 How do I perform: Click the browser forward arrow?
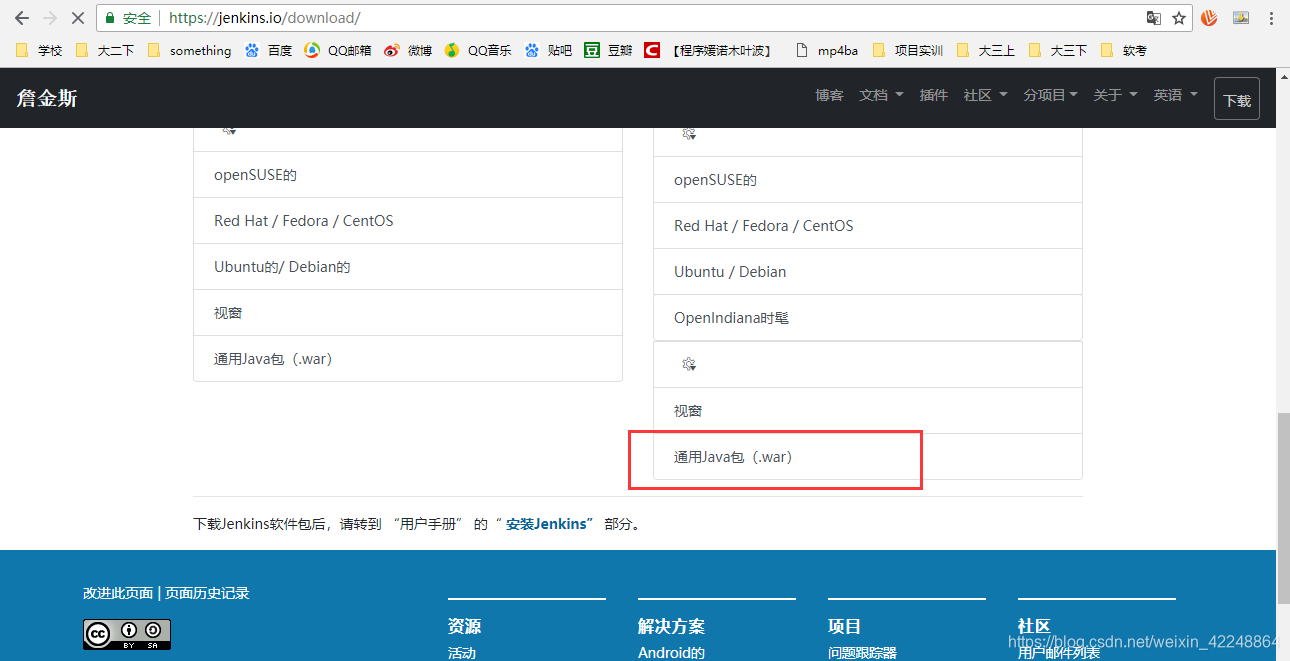50,18
